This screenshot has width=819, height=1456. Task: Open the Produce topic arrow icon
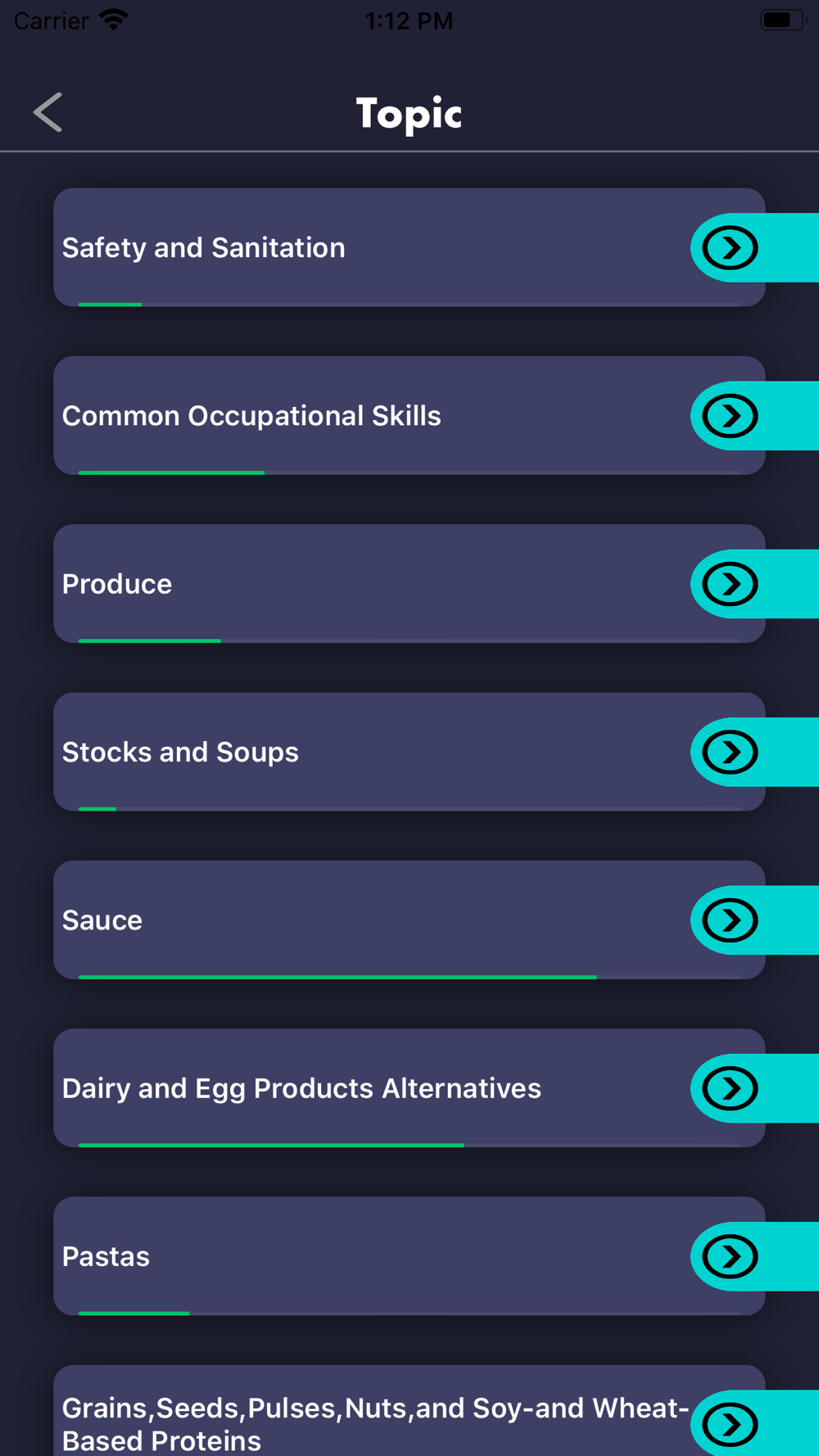[730, 584]
